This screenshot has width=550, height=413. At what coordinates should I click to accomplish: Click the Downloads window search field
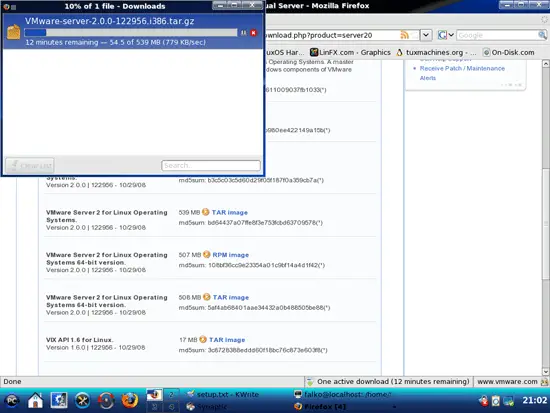tap(211, 165)
